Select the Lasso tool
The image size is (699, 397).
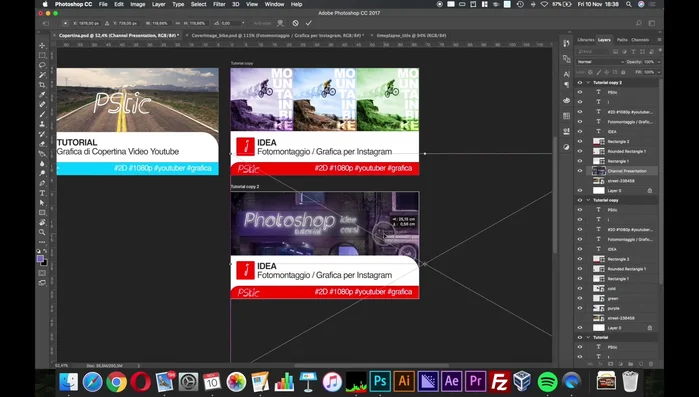pyautogui.click(x=42, y=65)
